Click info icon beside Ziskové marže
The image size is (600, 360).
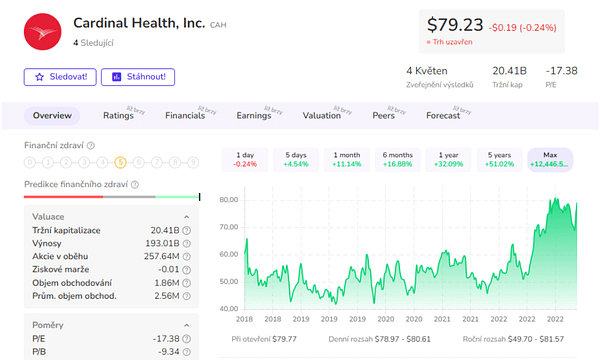point(186,270)
